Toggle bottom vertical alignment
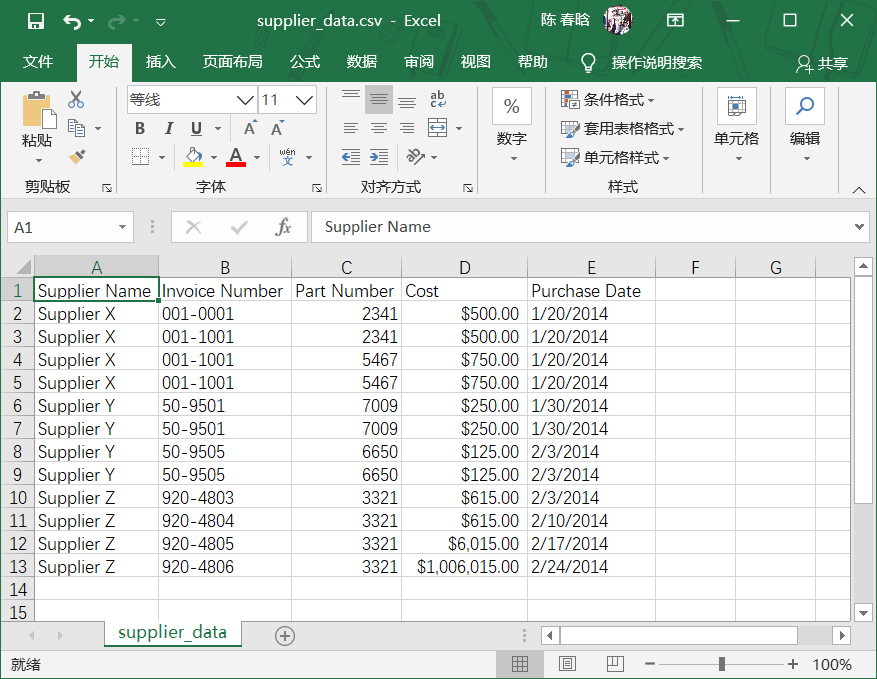Screen dimensions: 877x679 point(407,100)
